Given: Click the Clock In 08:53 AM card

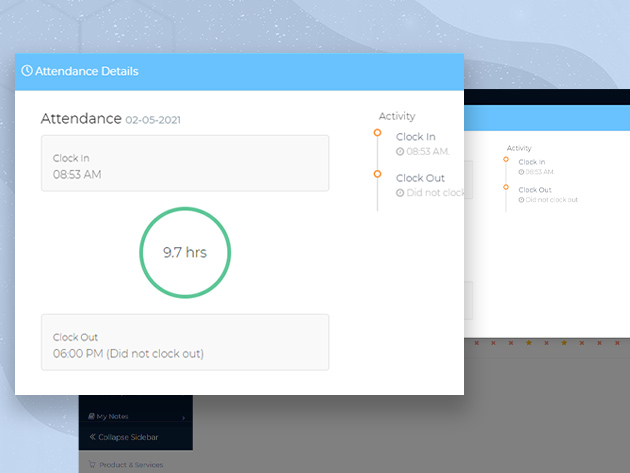Looking at the screenshot, I should [x=185, y=163].
